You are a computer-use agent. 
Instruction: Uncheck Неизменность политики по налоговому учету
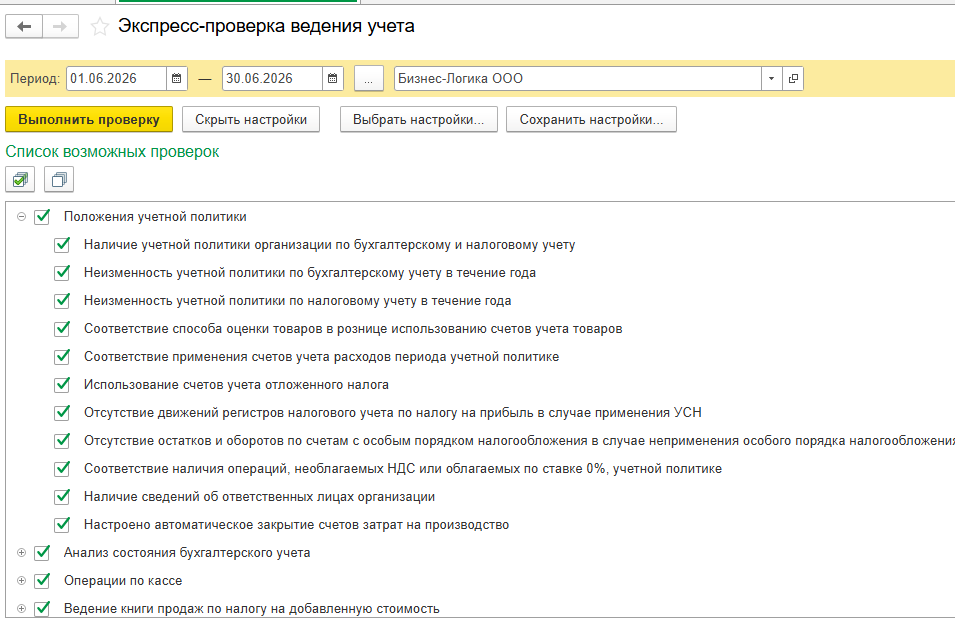62,301
